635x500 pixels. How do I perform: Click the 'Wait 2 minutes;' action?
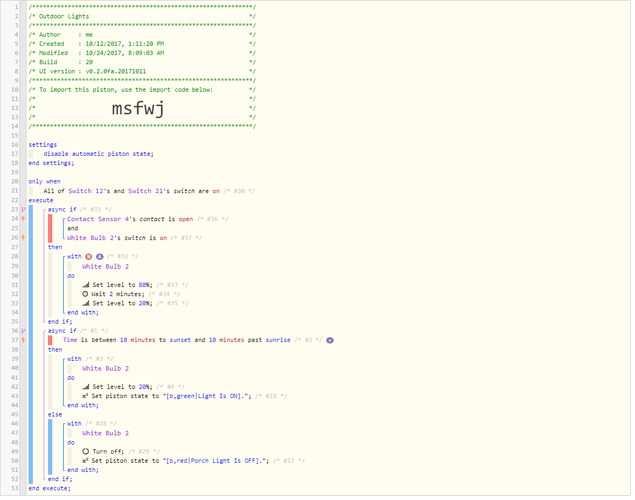point(117,294)
